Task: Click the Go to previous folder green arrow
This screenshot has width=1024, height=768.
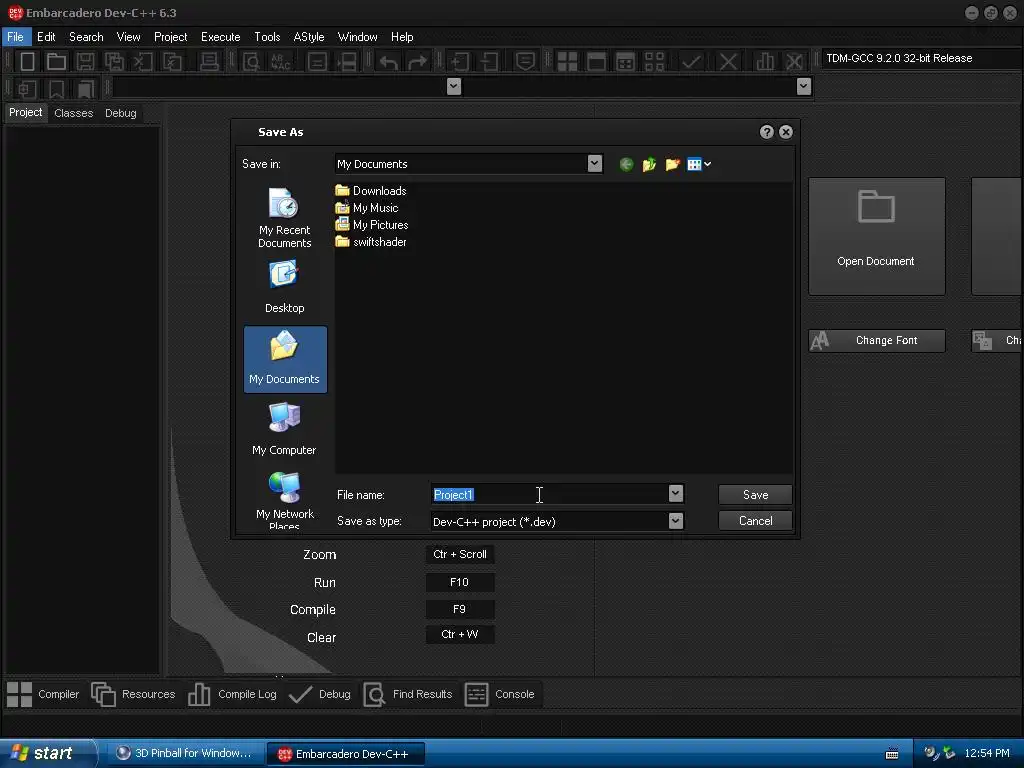Action: pyautogui.click(x=626, y=165)
